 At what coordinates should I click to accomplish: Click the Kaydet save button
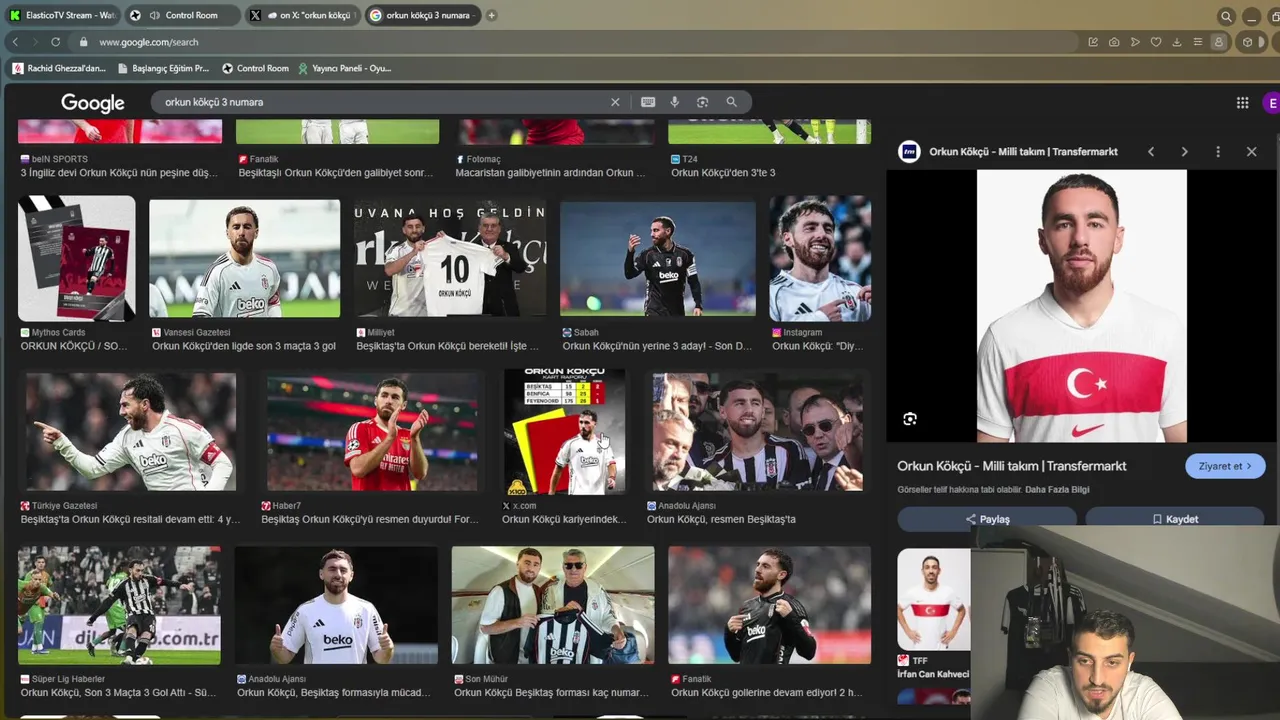tap(1175, 519)
